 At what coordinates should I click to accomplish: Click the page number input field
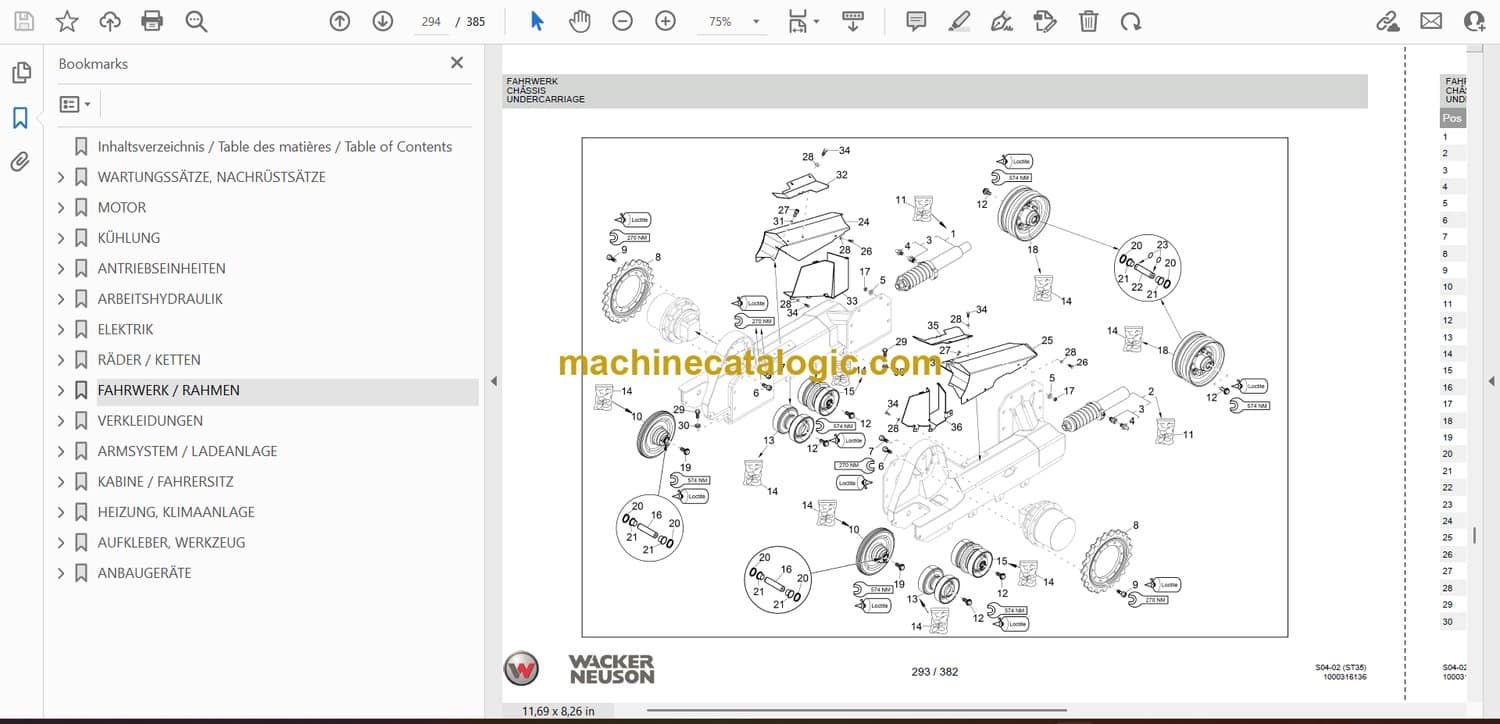tap(431, 21)
